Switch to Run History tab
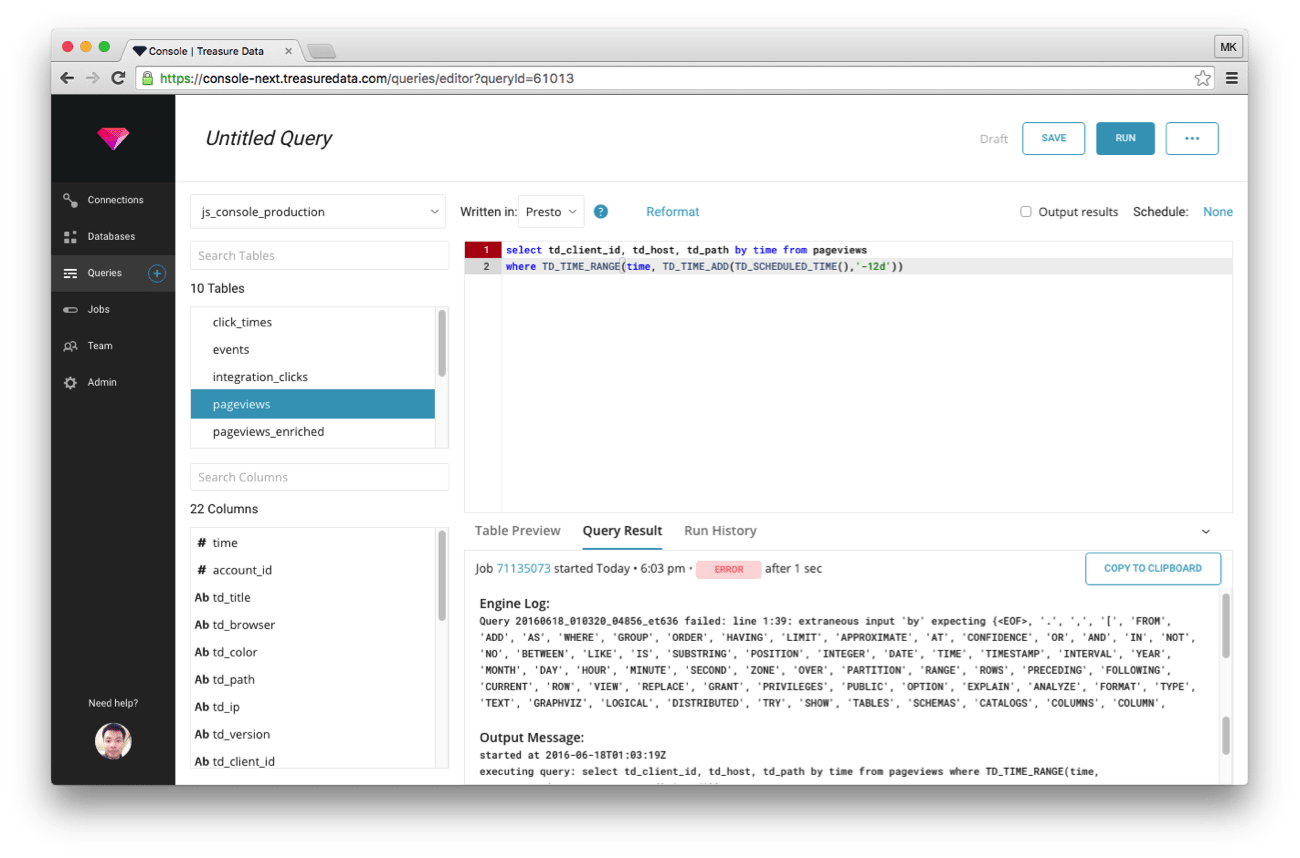Image resolution: width=1300 pixels, height=858 pixels. pyautogui.click(x=720, y=531)
